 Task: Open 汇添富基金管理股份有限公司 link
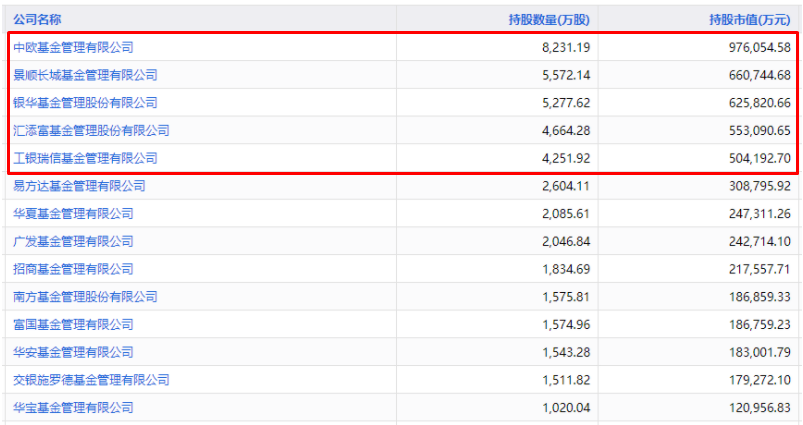(91, 131)
